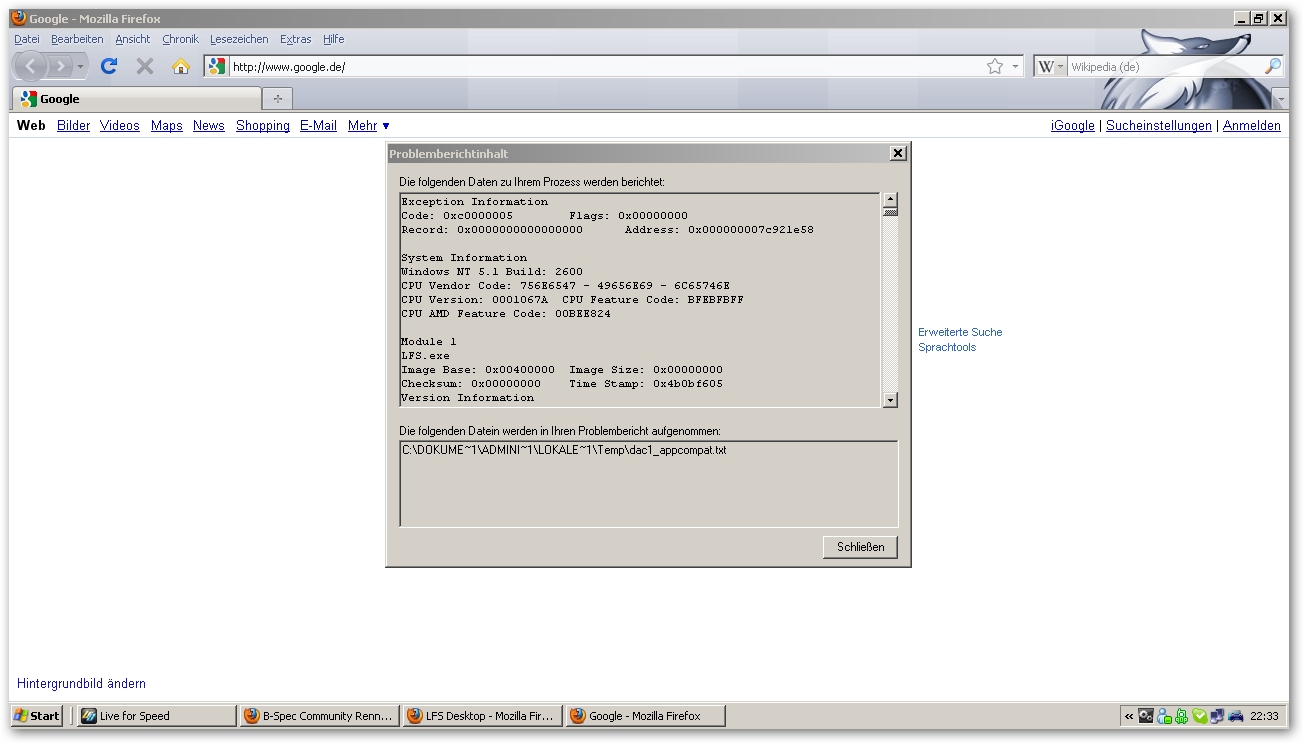The image size is (1303, 743).
Task: Click Hintergrundbild ändern link
Action: coord(81,684)
